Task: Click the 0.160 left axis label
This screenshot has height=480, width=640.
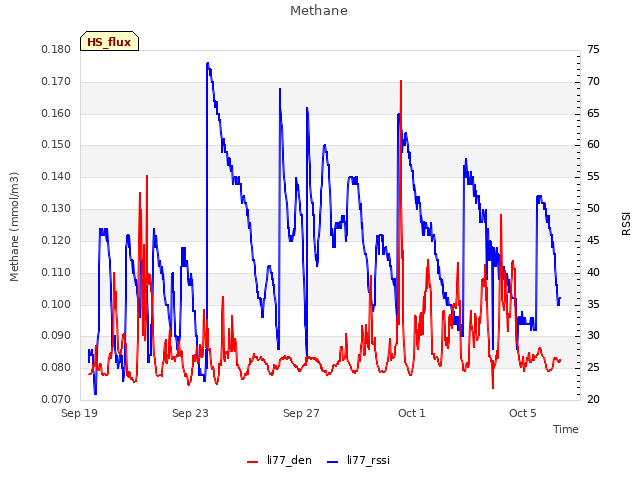Action: (56, 113)
